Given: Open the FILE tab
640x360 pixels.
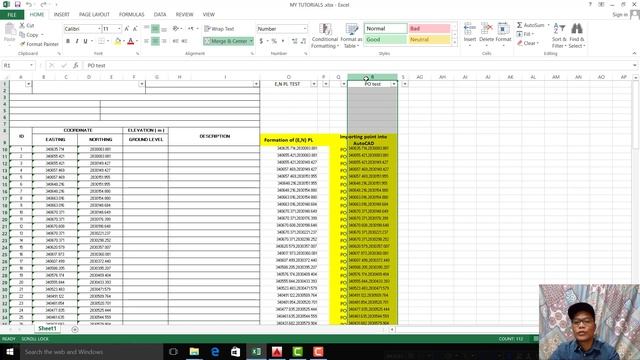Looking at the screenshot, I should point(12,15).
